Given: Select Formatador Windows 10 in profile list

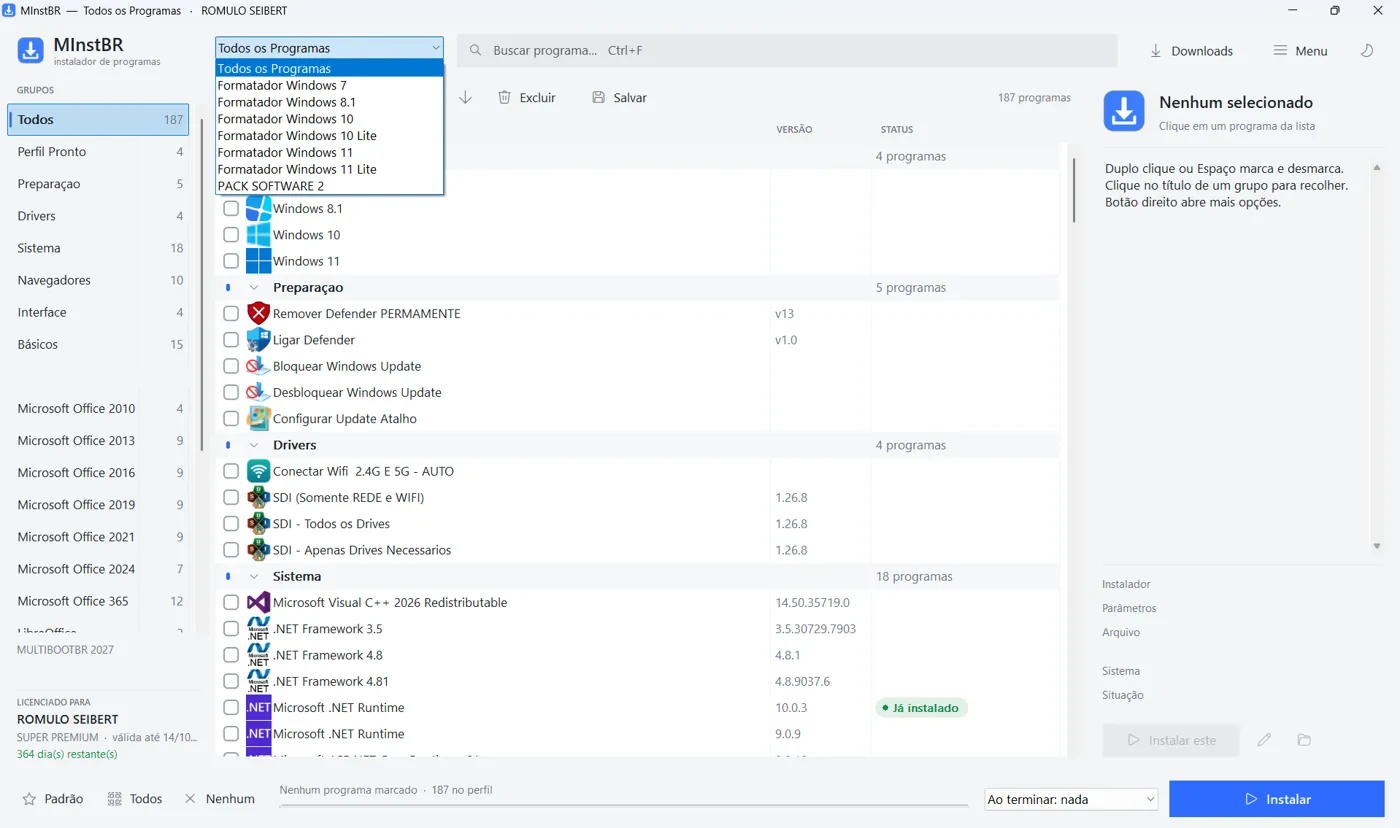Looking at the screenshot, I should tap(329, 119).
